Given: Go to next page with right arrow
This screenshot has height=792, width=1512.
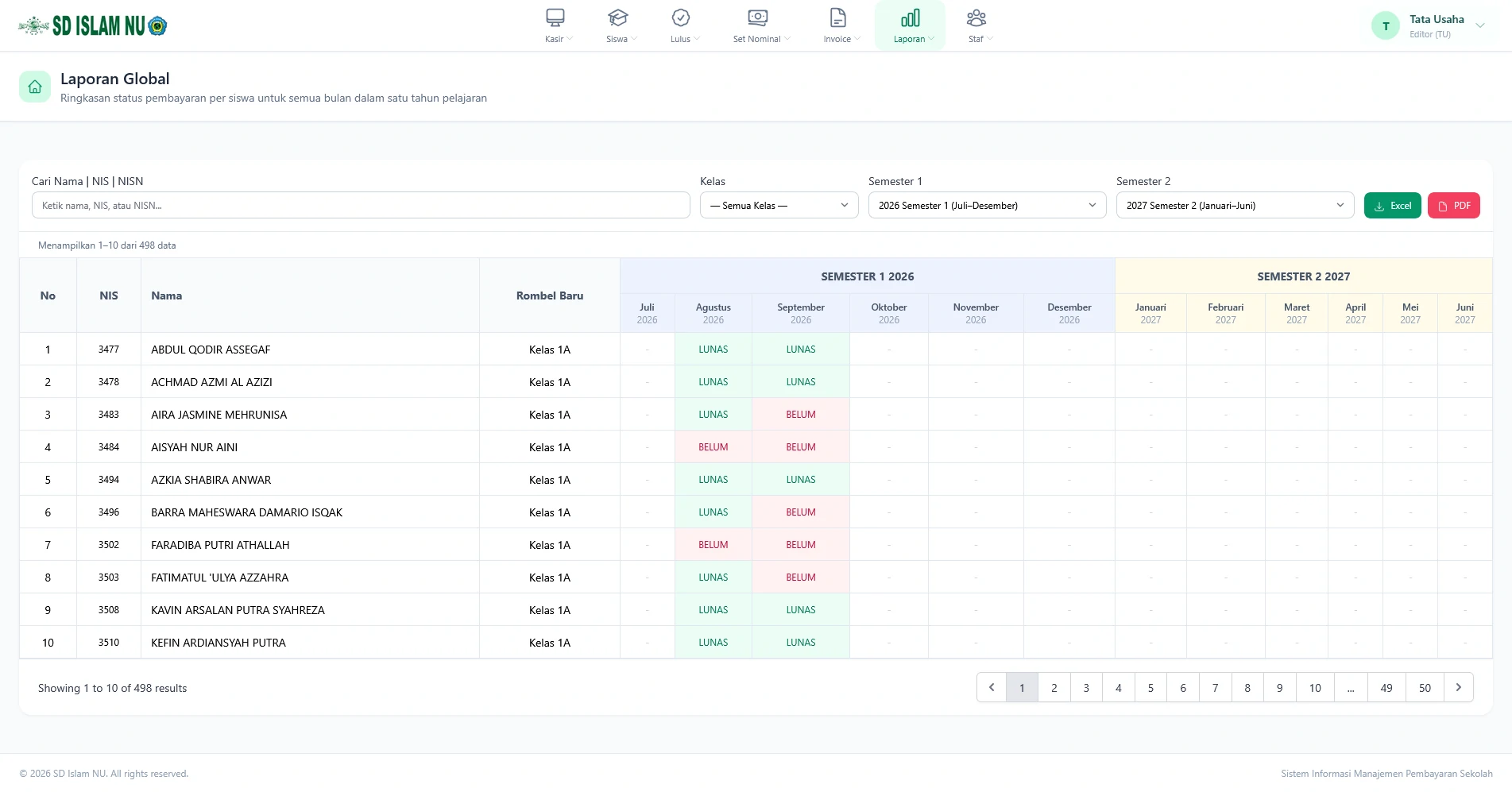Looking at the screenshot, I should tap(1459, 688).
